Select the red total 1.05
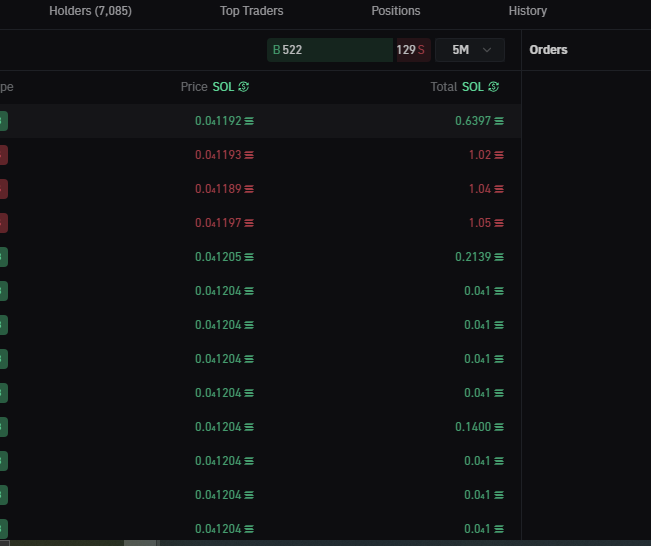Image resolution: width=651 pixels, height=546 pixels. click(480, 223)
